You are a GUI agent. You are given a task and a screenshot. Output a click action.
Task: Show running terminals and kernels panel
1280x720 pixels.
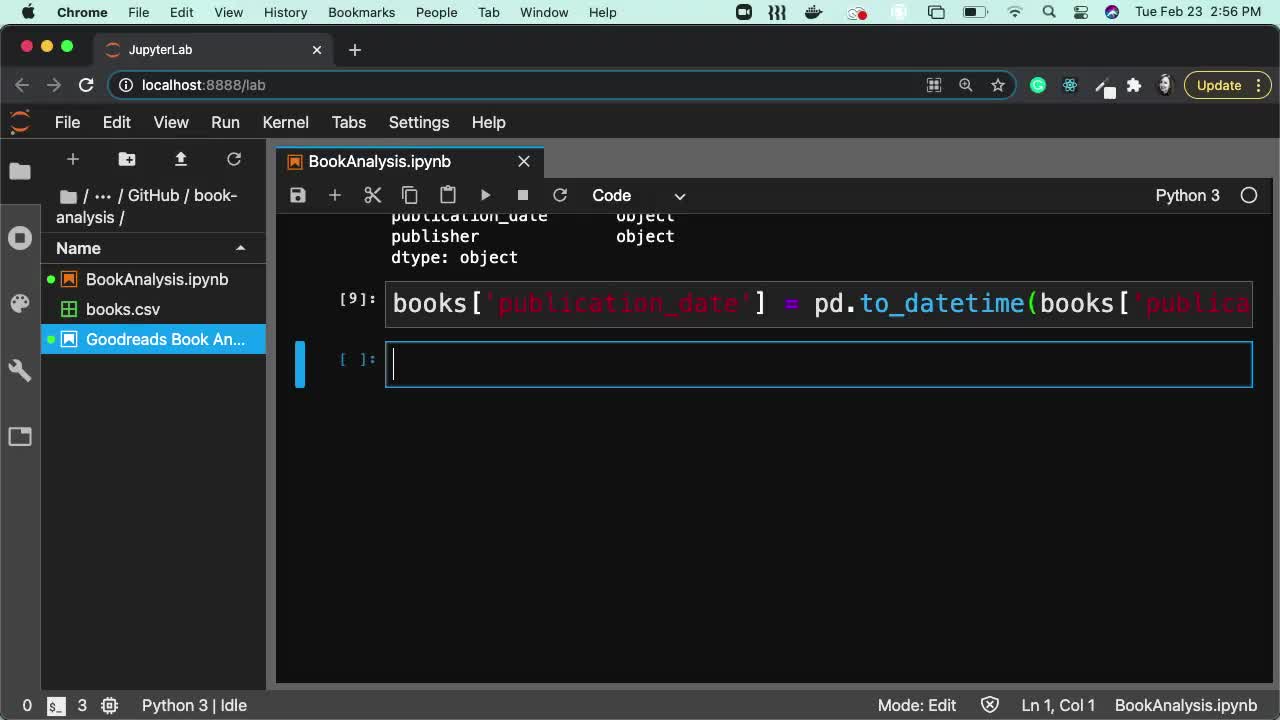click(20, 238)
